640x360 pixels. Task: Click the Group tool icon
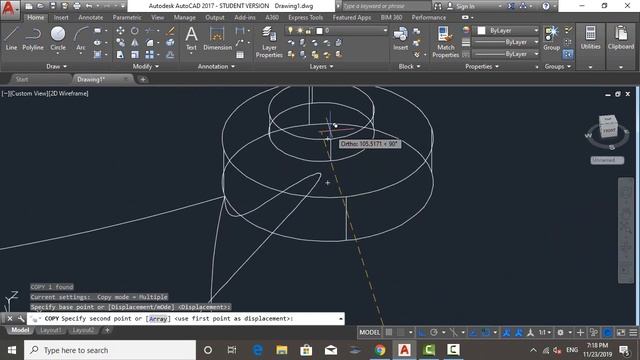[x=551, y=38]
